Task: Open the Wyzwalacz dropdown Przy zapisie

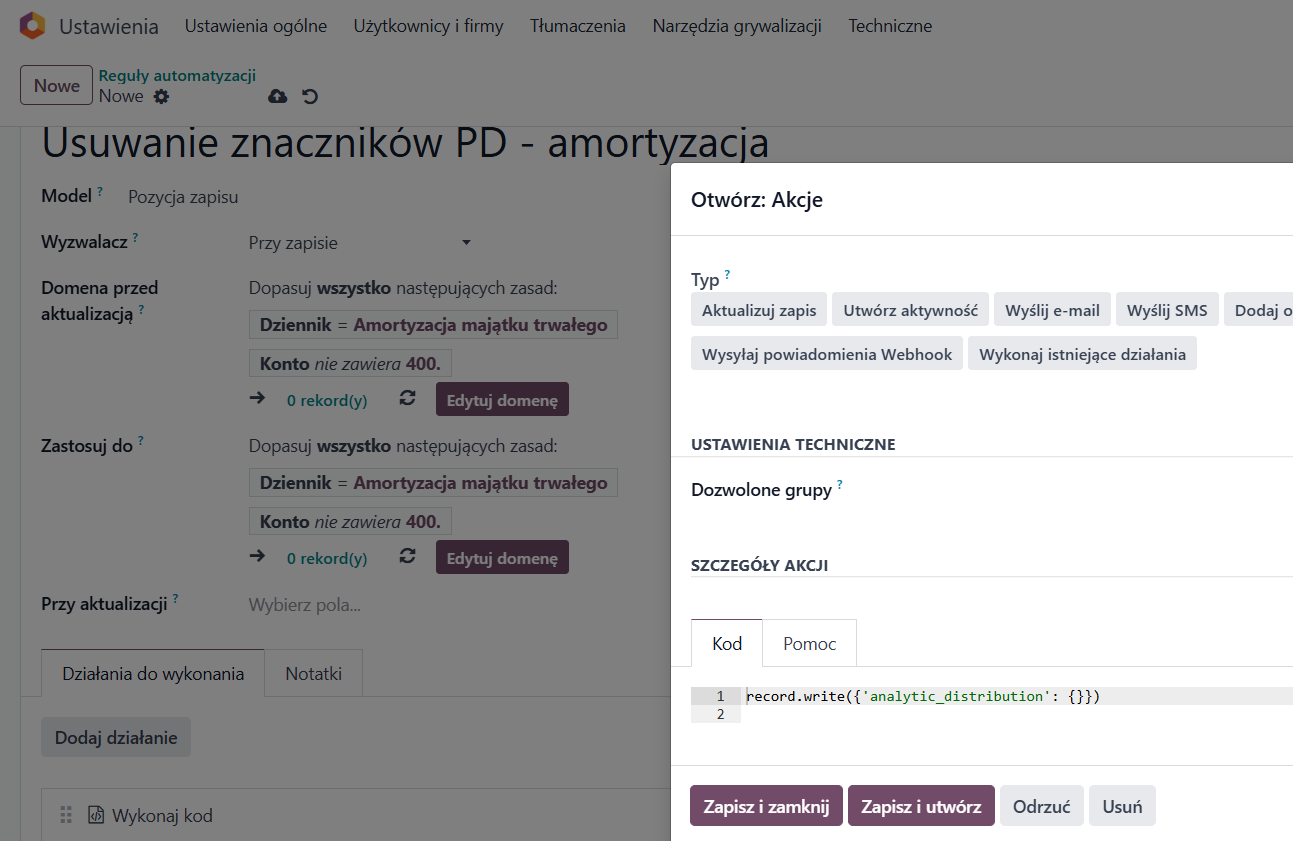Action: point(360,243)
